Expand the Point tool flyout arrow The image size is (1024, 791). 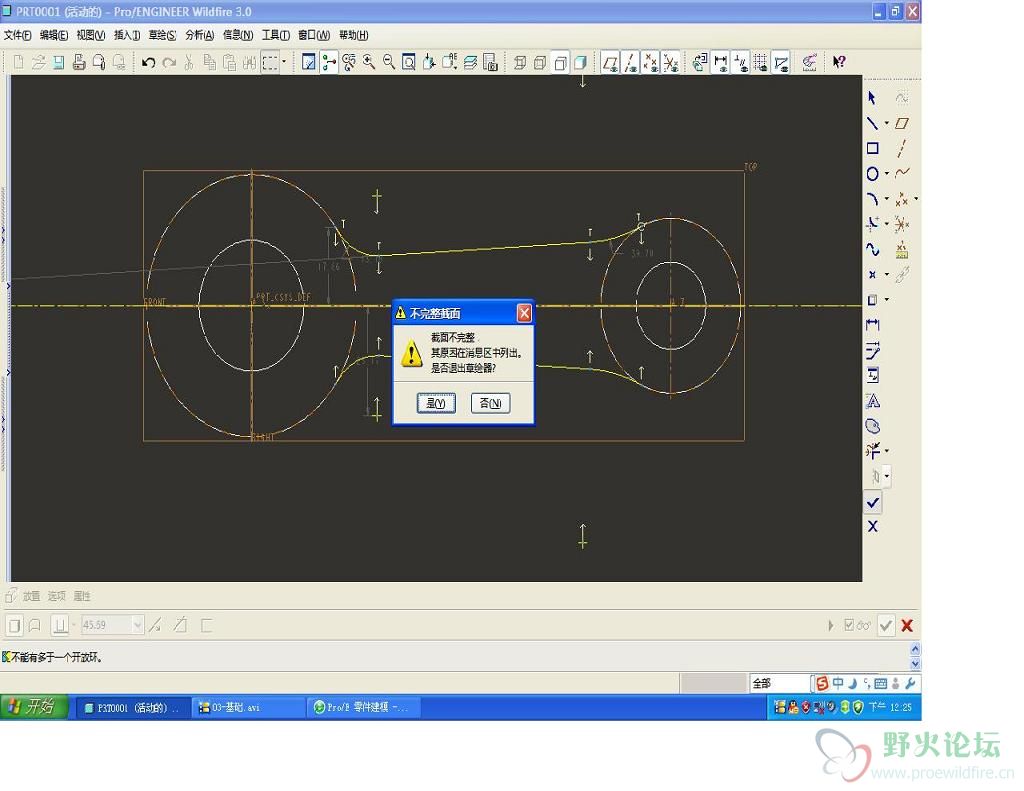pos(886,274)
